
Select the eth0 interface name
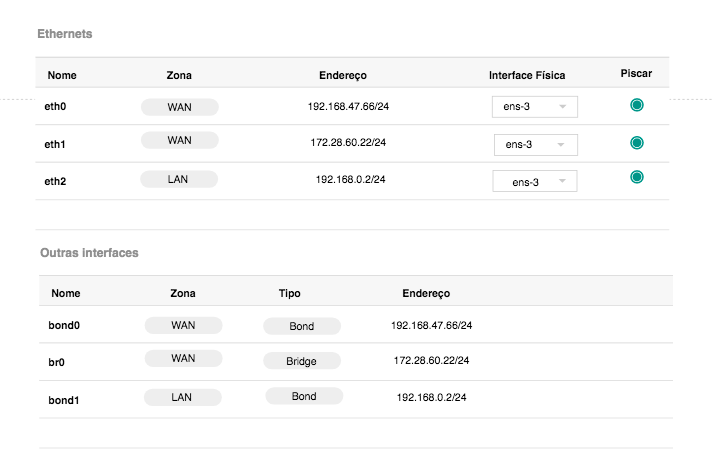pos(55,106)
